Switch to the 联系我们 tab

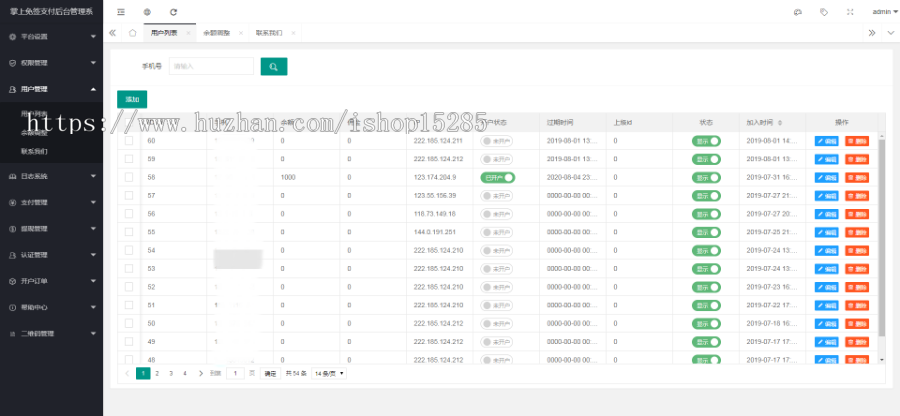[x=267, y=33]
